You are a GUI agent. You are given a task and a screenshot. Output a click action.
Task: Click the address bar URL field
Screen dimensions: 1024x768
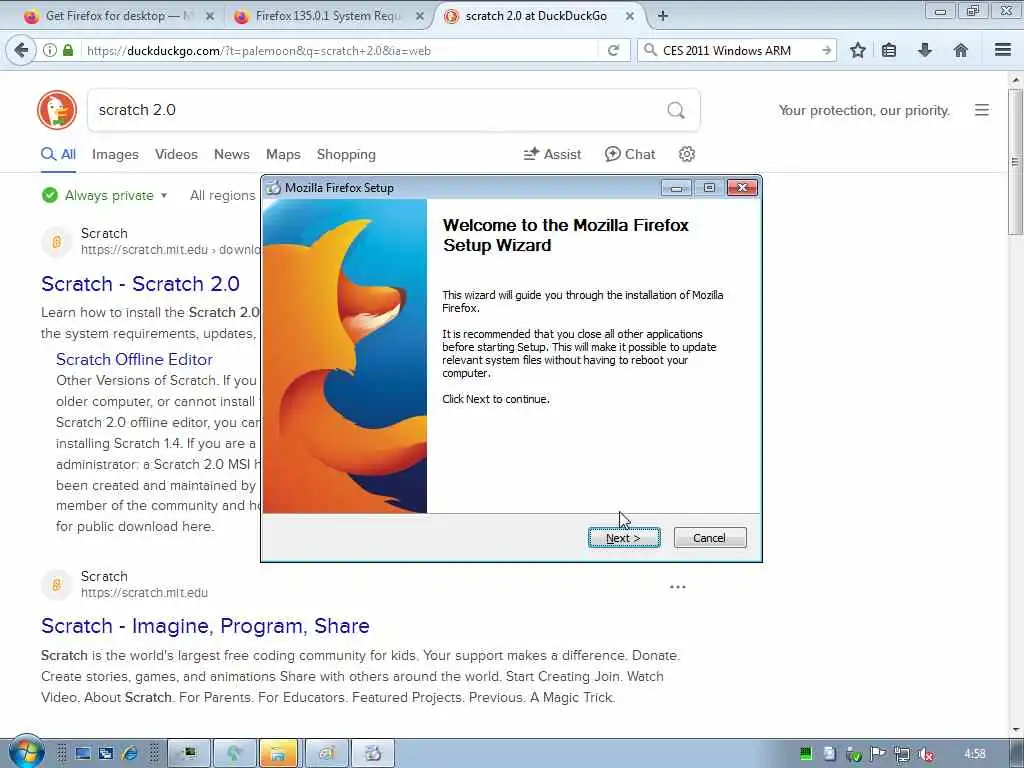(x=340, y=50)
